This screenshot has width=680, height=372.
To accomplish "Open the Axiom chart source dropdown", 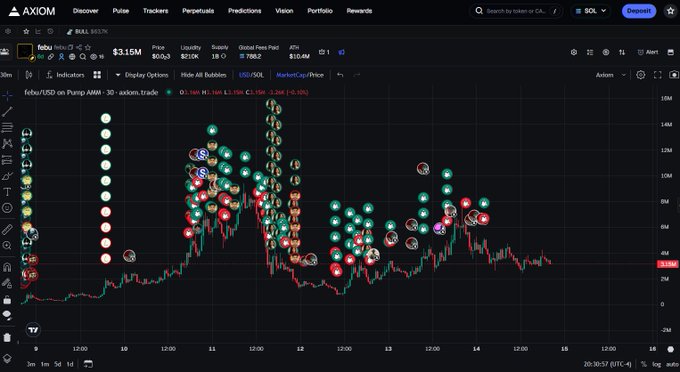I will [x=611, y=75].
